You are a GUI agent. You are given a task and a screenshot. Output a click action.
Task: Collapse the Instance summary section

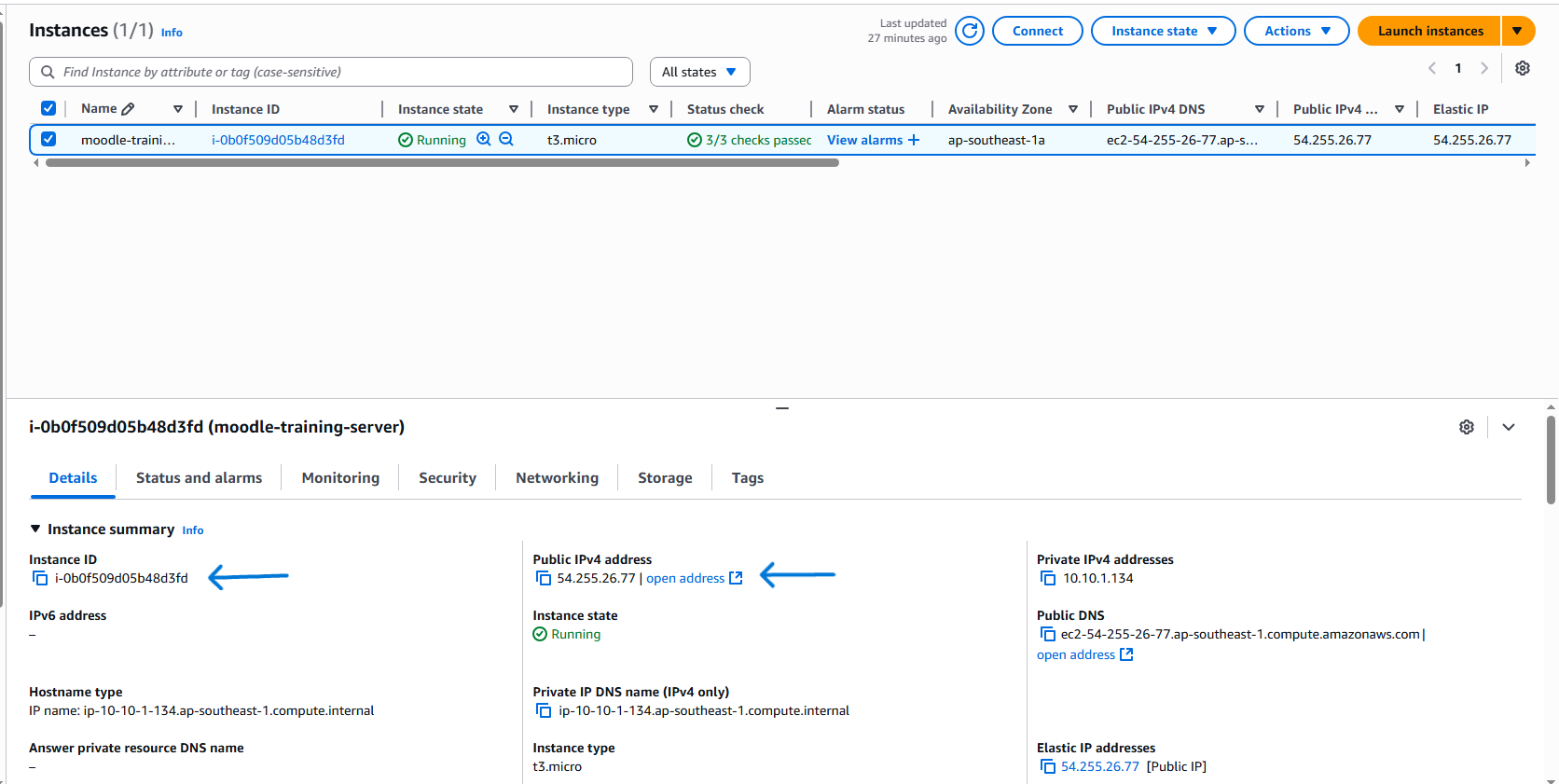(35, 529)
